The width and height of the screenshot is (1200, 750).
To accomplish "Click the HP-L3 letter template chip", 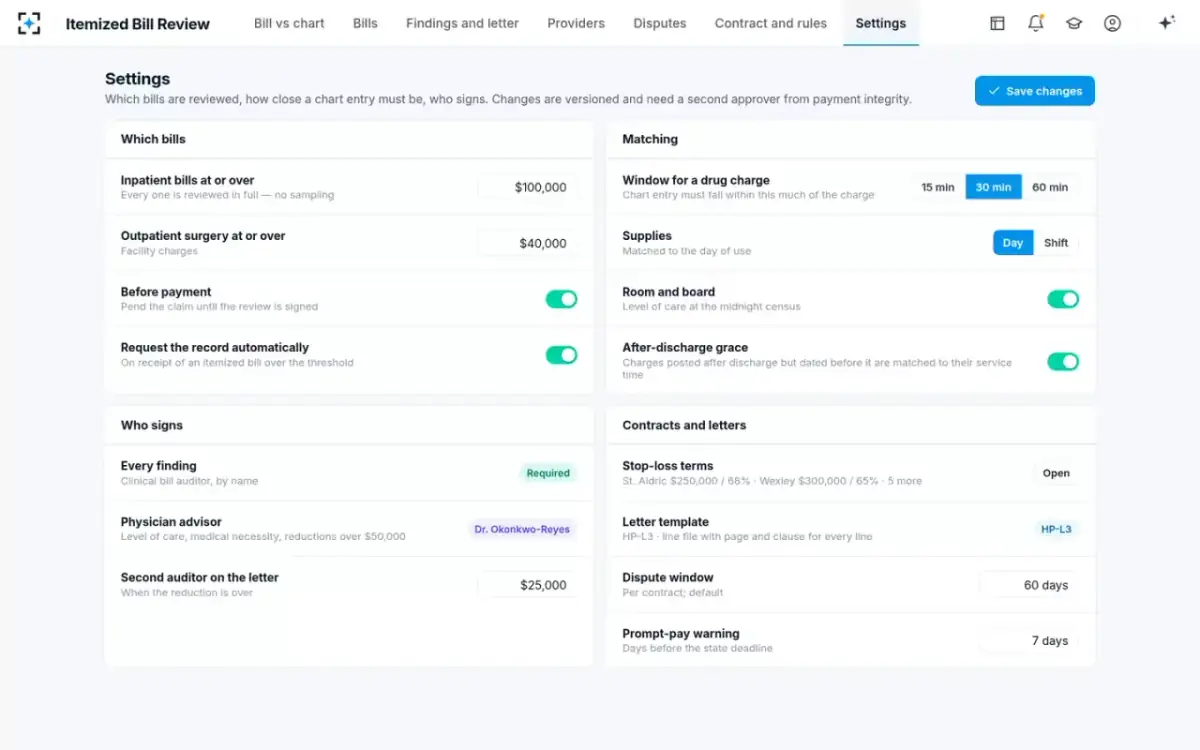I will pyautogui.click(x=1056, y=529).
